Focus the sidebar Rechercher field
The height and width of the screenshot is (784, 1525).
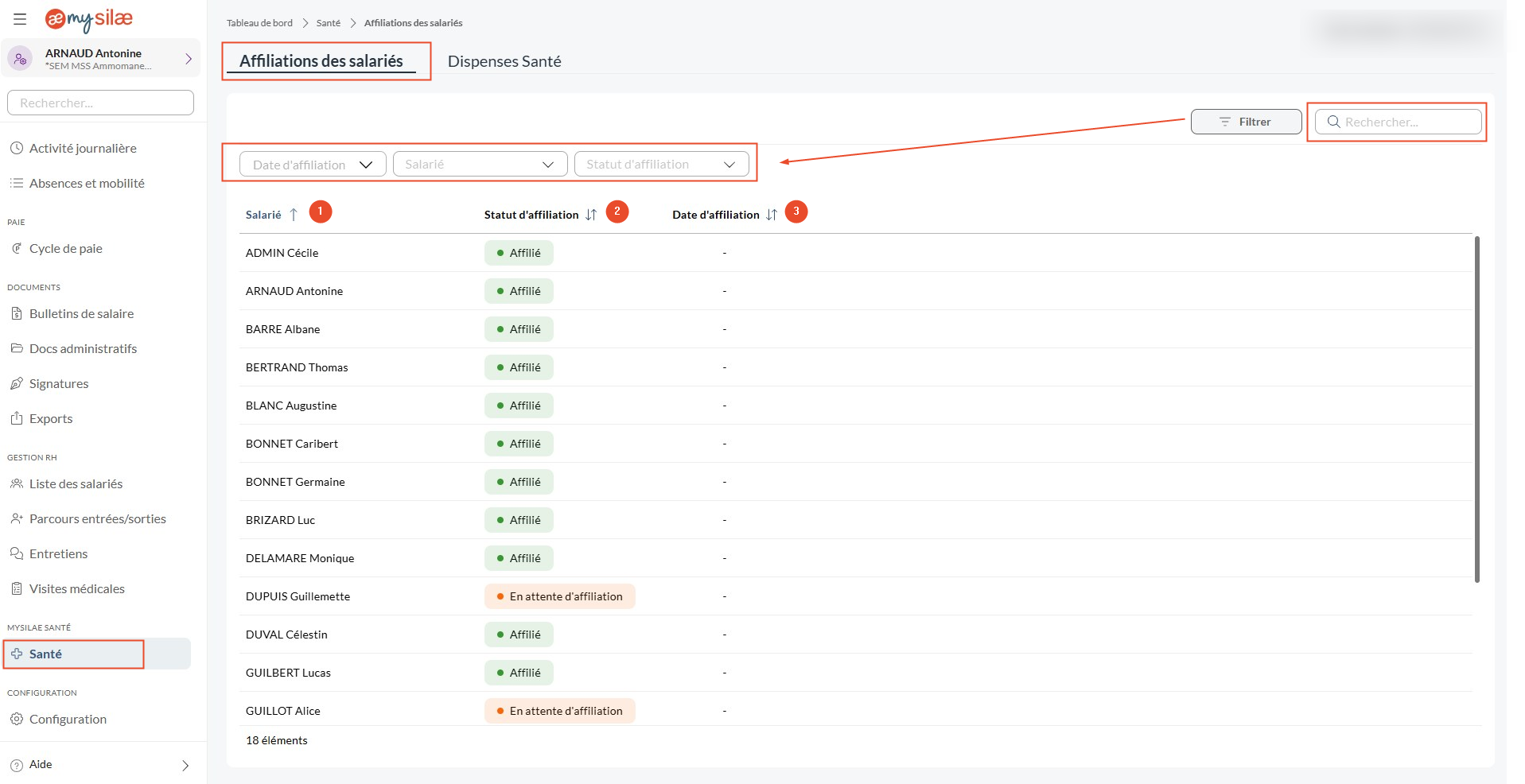pos(100,103)
